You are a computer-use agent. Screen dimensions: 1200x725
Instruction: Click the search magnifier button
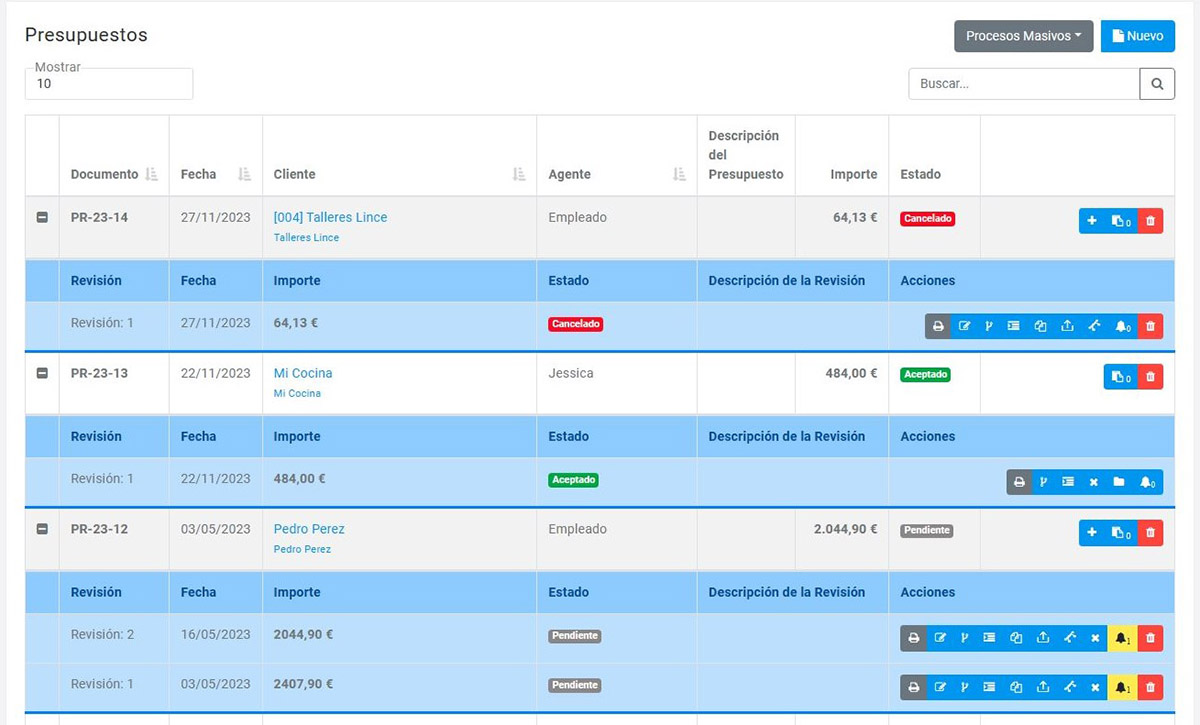1157,84
